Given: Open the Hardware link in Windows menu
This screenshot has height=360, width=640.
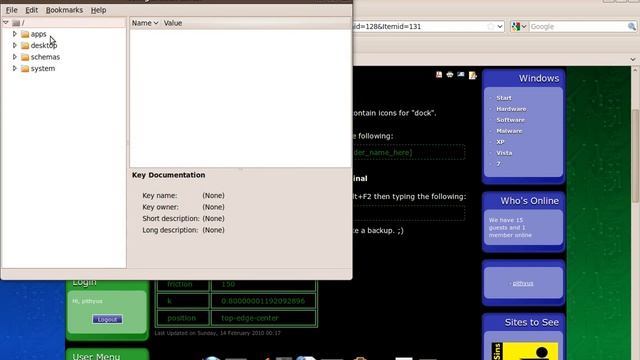Looking at the screenshot, I should coord(511,109).
